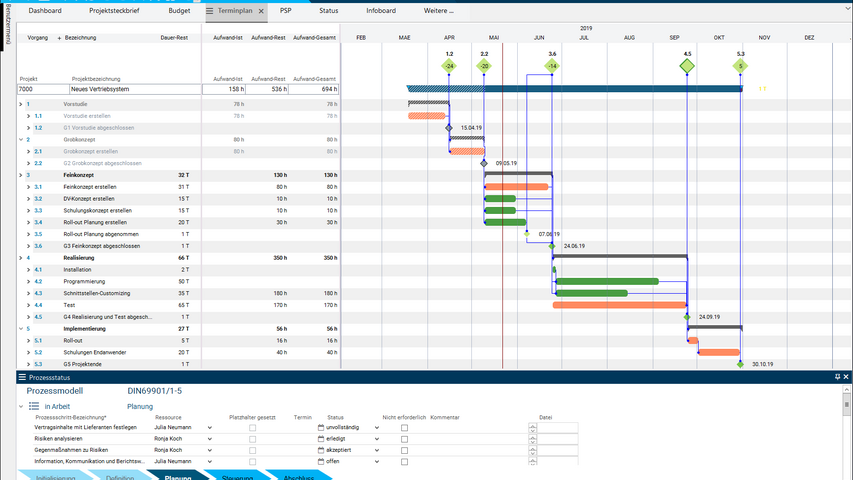The height and width of the screenshot is (480, 853).
Task: Collapse the in Arbeit section chevron
Action: [x=20, y=407]
